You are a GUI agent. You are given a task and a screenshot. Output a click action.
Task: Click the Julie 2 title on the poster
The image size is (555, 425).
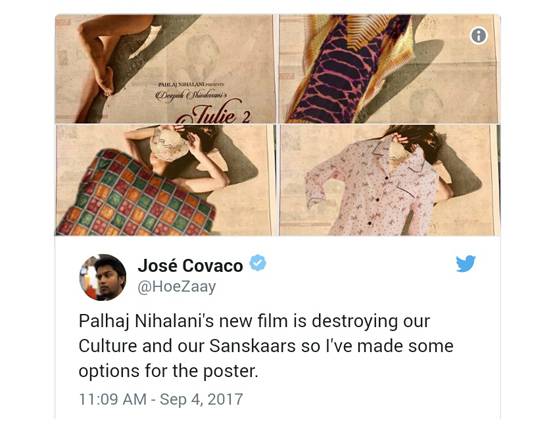pos(219,113)
